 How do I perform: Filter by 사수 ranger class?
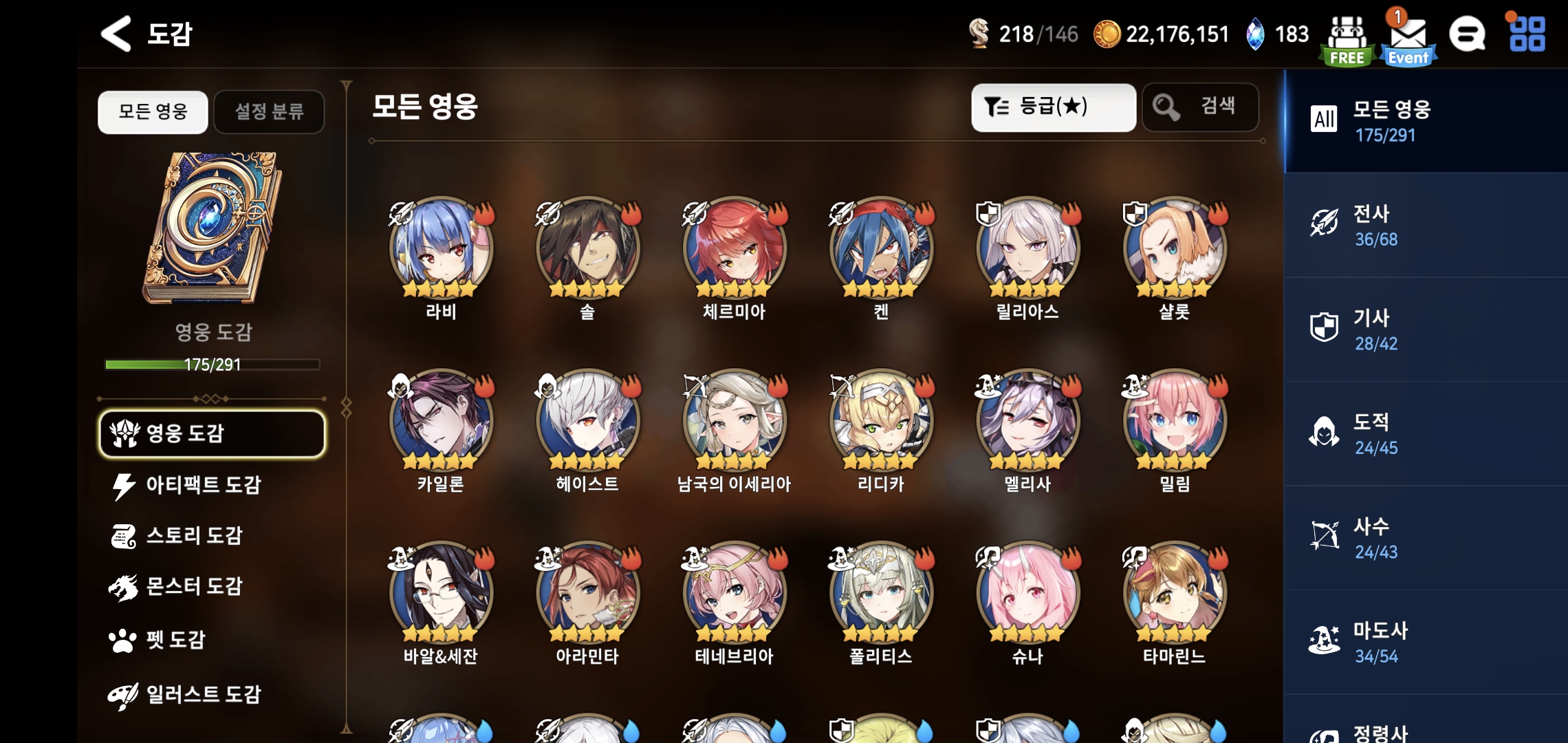coord(1426,538)
